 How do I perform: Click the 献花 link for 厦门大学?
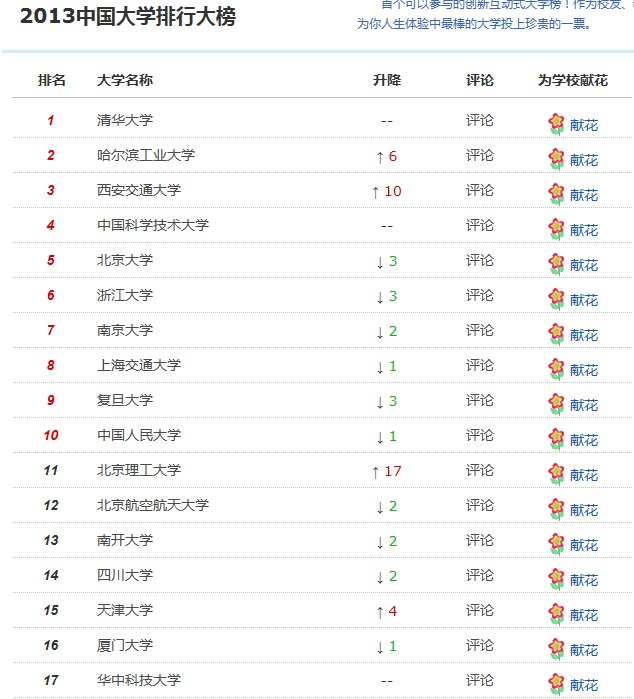[584, 650]
